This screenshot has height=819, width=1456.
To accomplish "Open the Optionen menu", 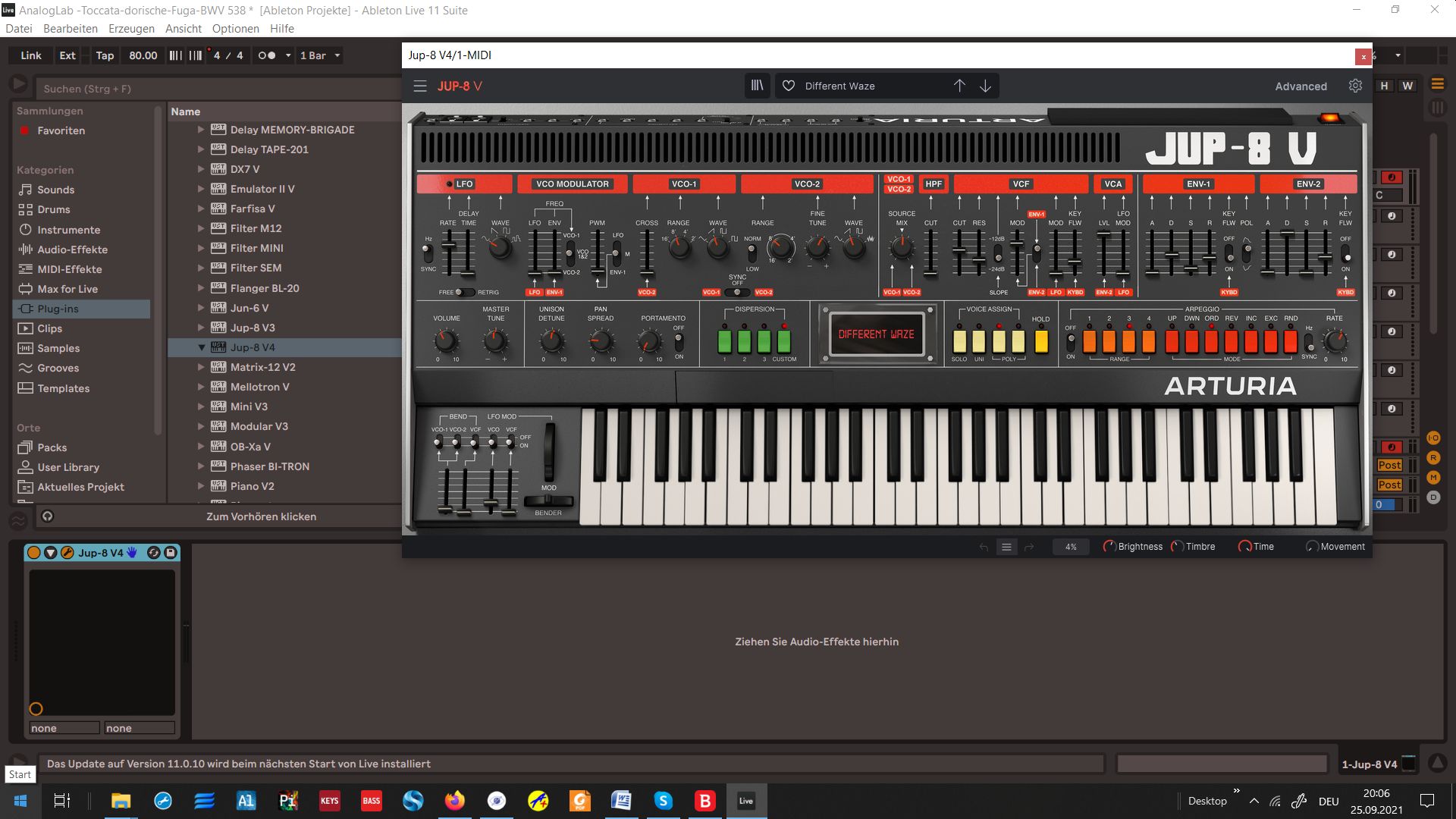I will point(236,29).
